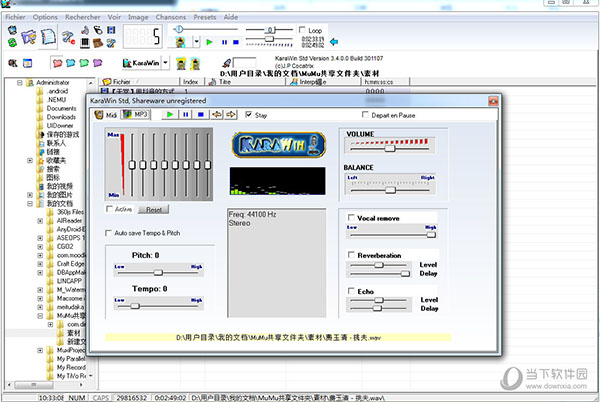Expand the Macsome folder node

tap(40, 298)
